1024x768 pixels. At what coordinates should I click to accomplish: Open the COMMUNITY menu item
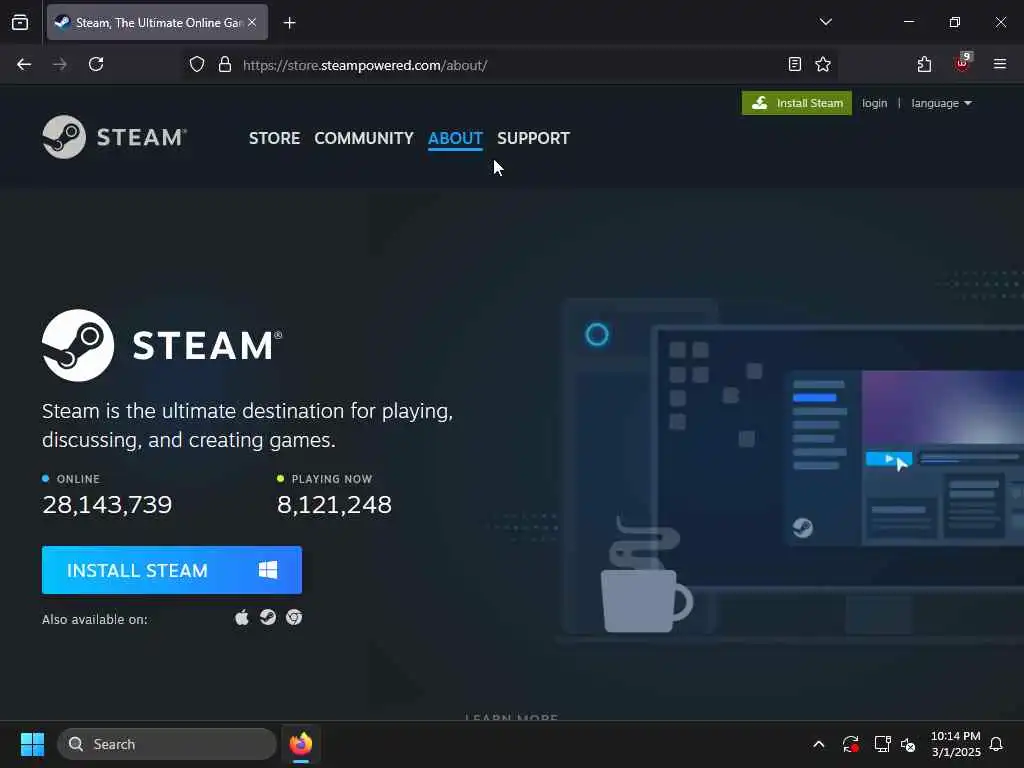click(364, 138)
